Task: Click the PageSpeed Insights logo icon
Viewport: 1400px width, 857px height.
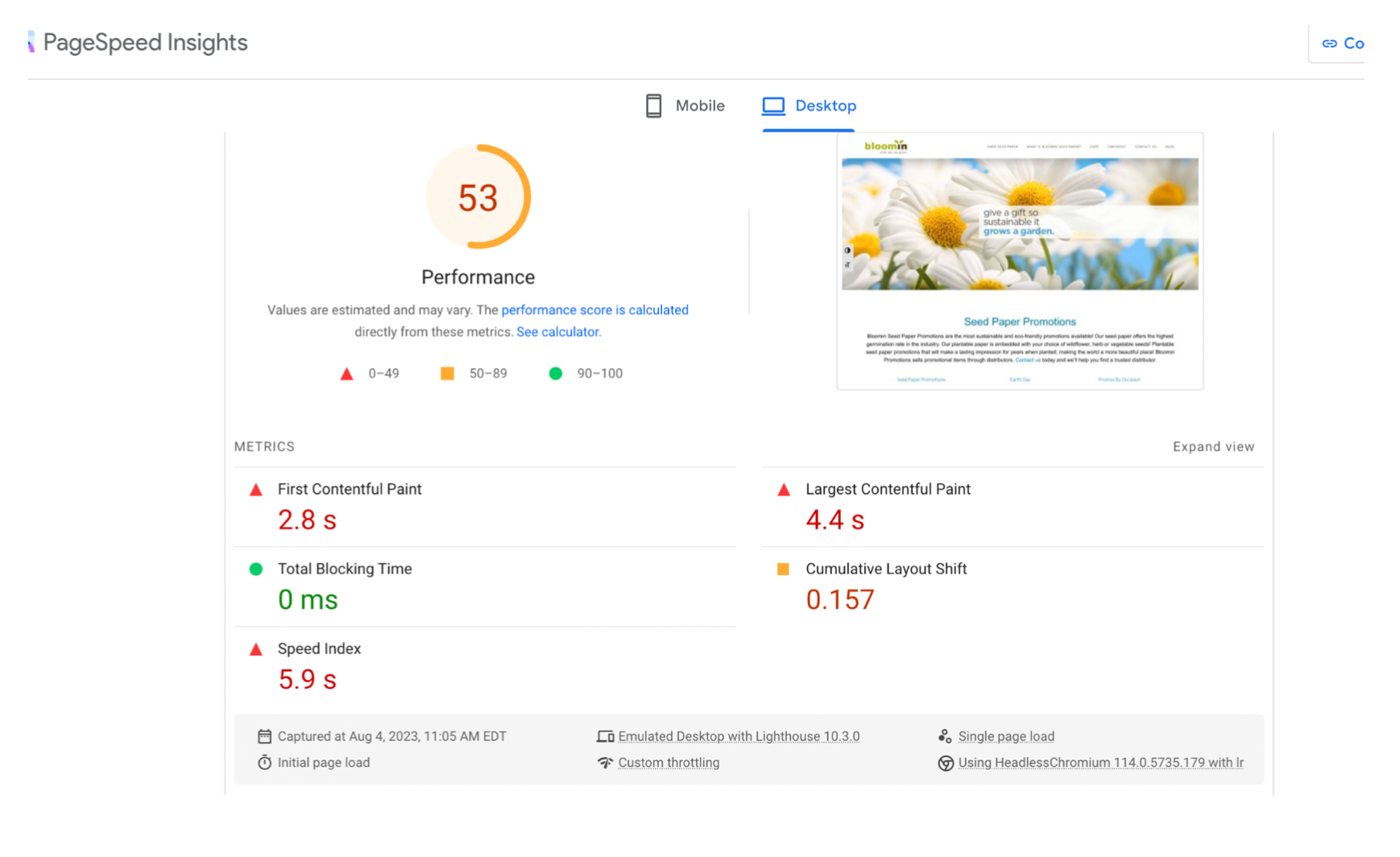Action: click(31, 42)
